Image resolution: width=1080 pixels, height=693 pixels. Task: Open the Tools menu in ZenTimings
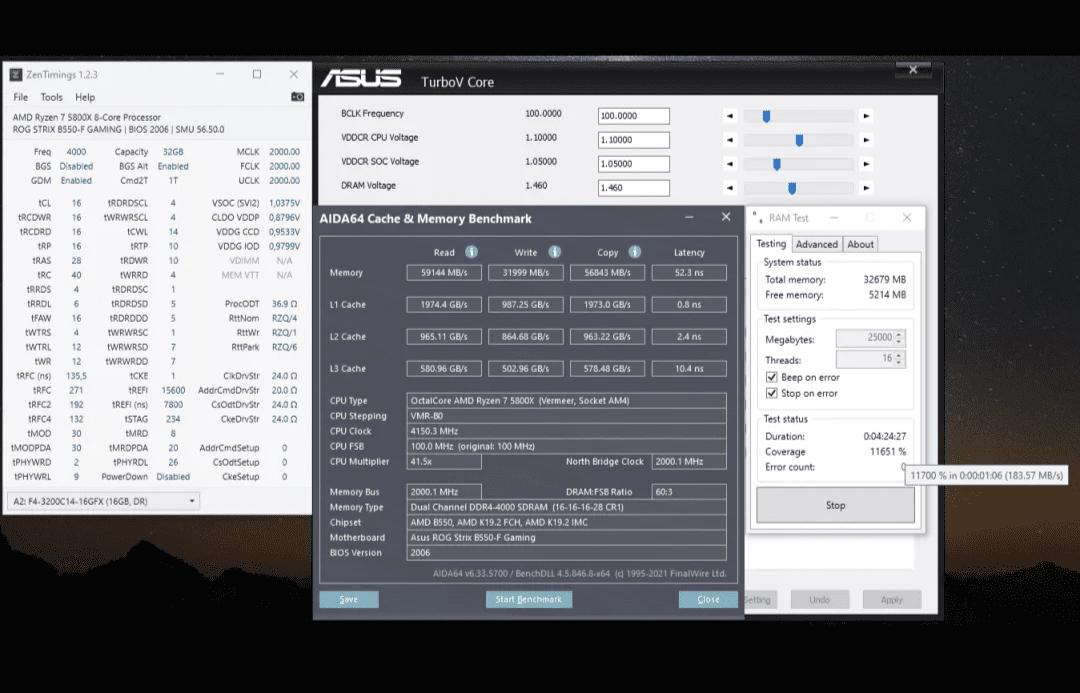(x=51, y=97)
